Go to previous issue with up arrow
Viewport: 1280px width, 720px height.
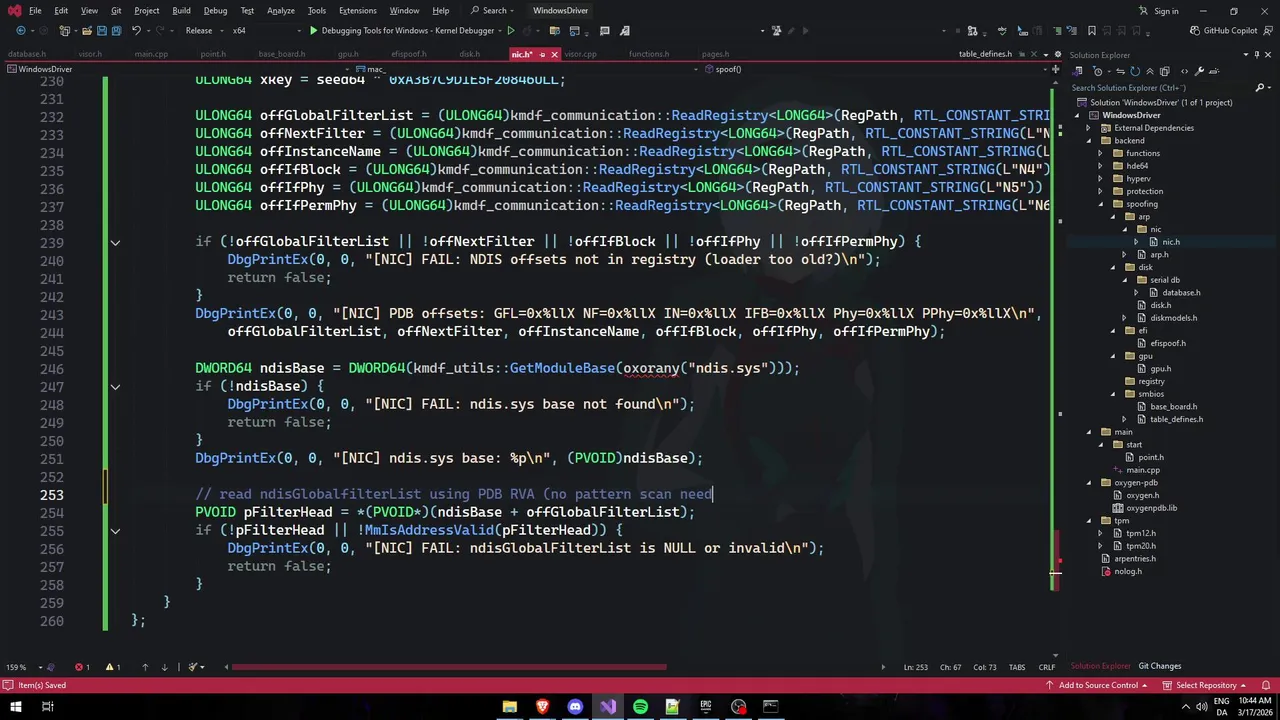coord(145,667)
